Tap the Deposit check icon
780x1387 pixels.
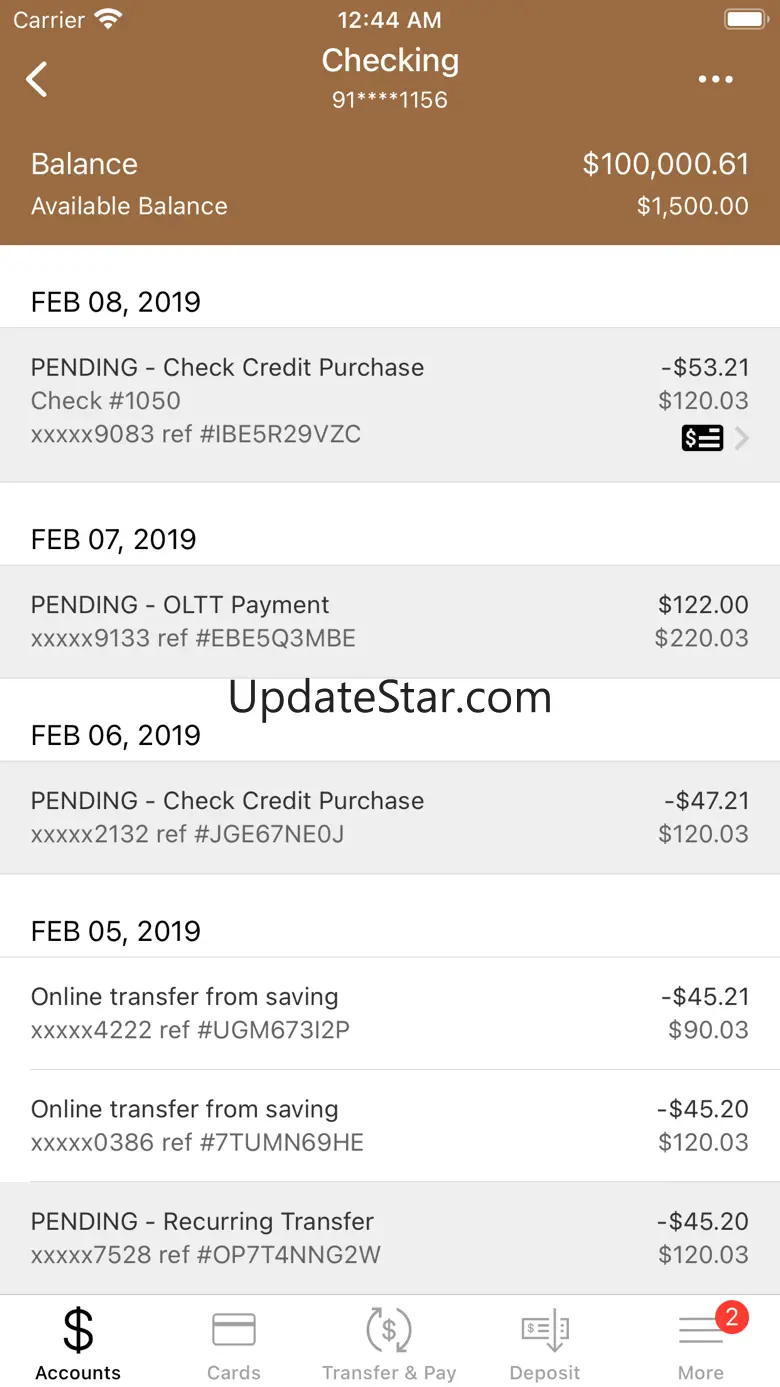(x=545, y=1331)
